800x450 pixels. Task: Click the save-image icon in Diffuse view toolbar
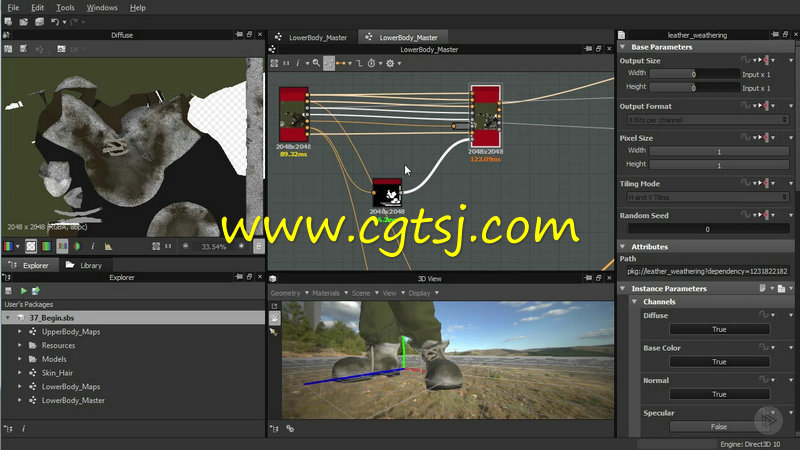23,49
